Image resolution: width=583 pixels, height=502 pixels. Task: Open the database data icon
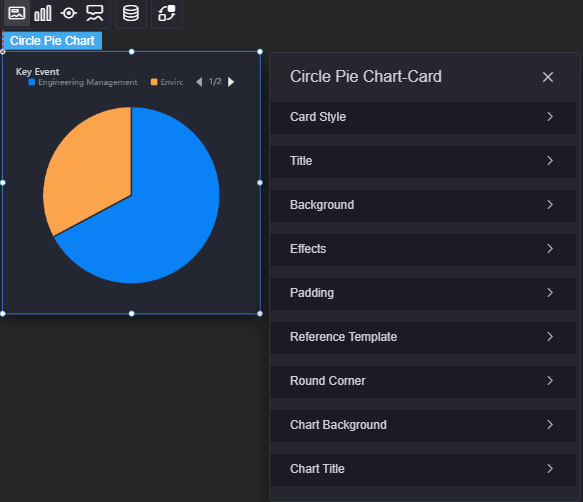(x=131, y=13)
